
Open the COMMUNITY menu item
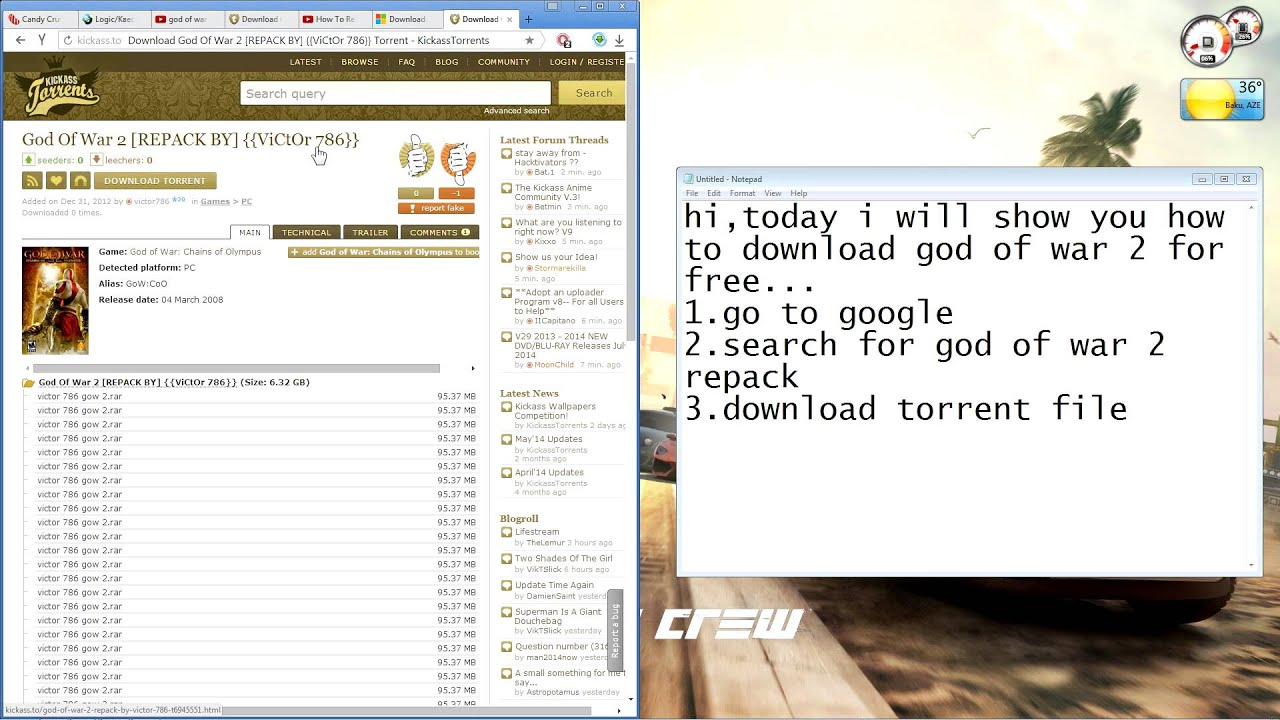coord(504,62)
